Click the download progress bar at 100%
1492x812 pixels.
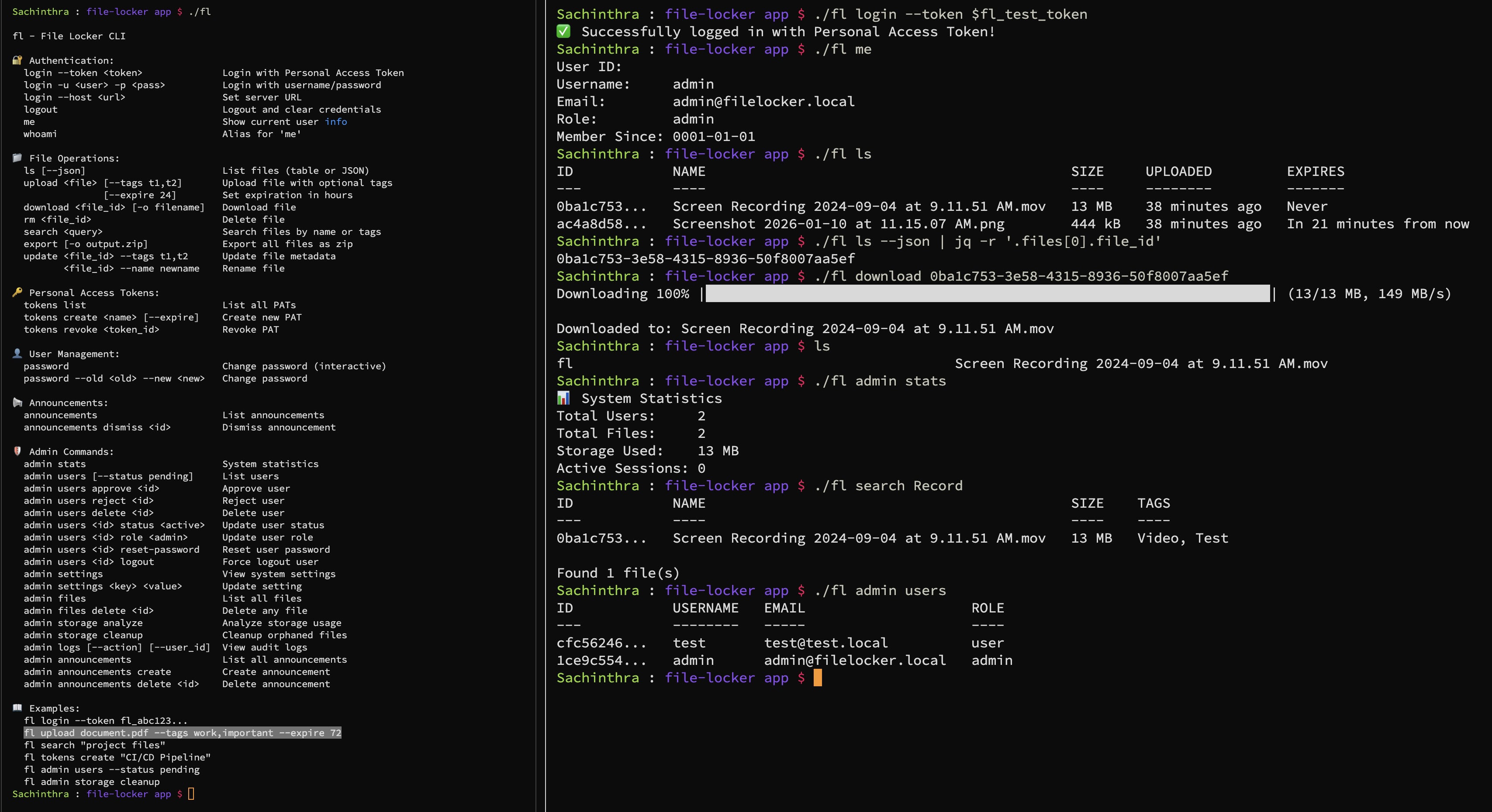pyautogui.click(x=988, y=293)
